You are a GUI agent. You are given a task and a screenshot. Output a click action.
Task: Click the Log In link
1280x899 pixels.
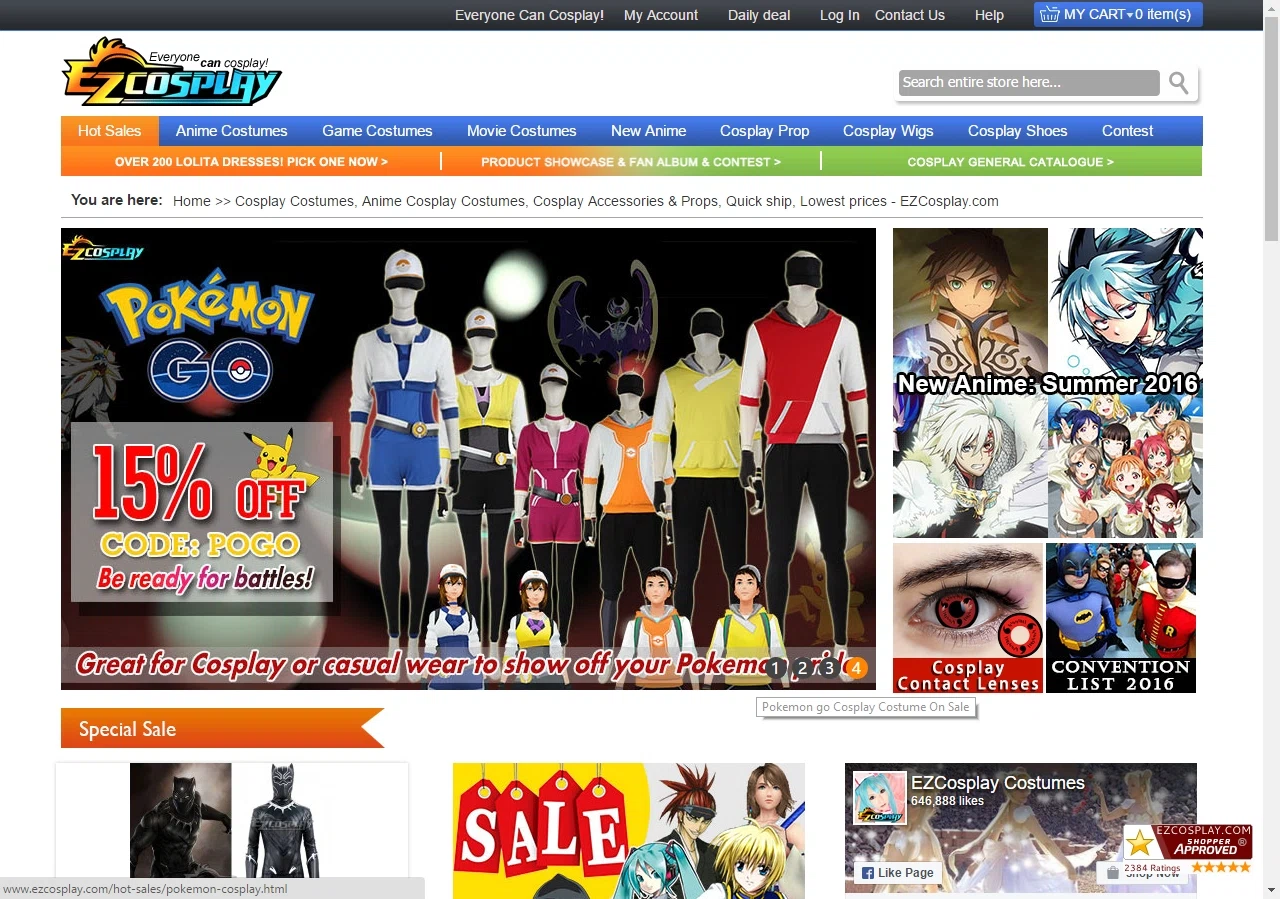839,15
